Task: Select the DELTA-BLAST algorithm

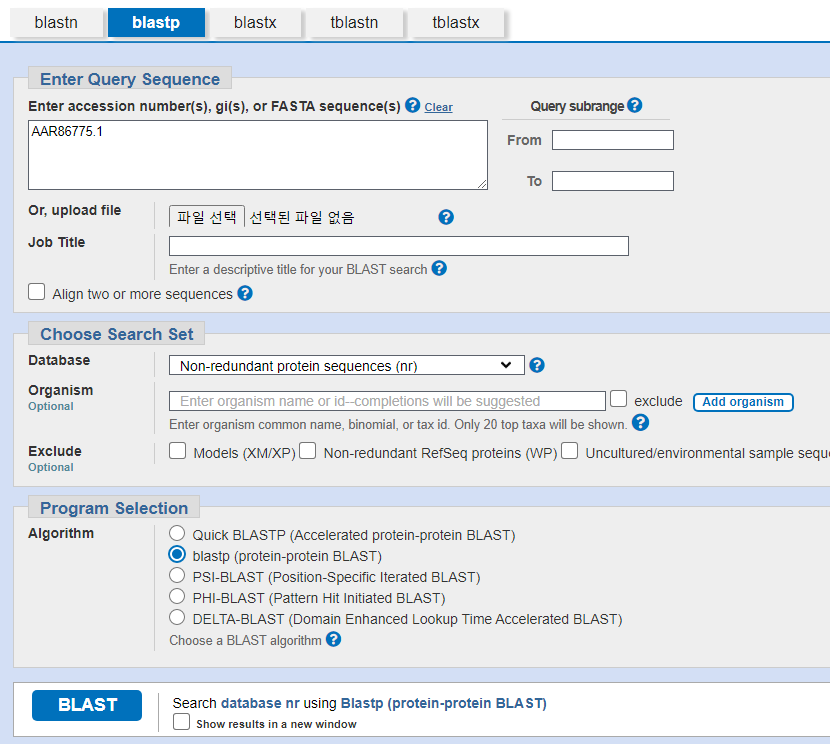Action: (177, 618)
